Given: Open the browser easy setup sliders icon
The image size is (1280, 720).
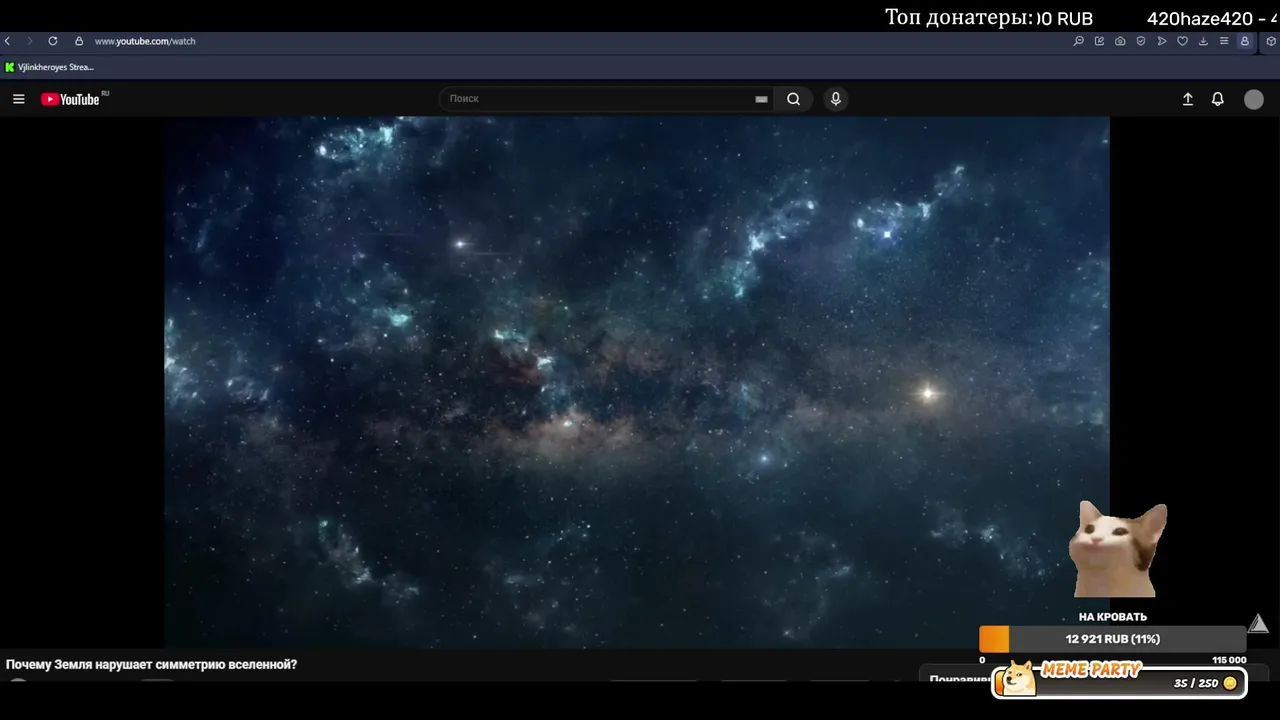Looking at the screenshot, I should pyautogui.click(x=1224, y=41).
